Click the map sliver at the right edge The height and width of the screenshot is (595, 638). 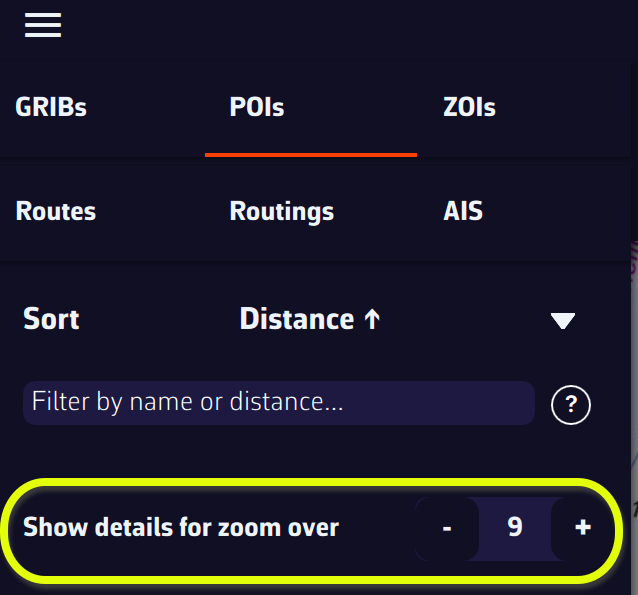tap(634, 400)
